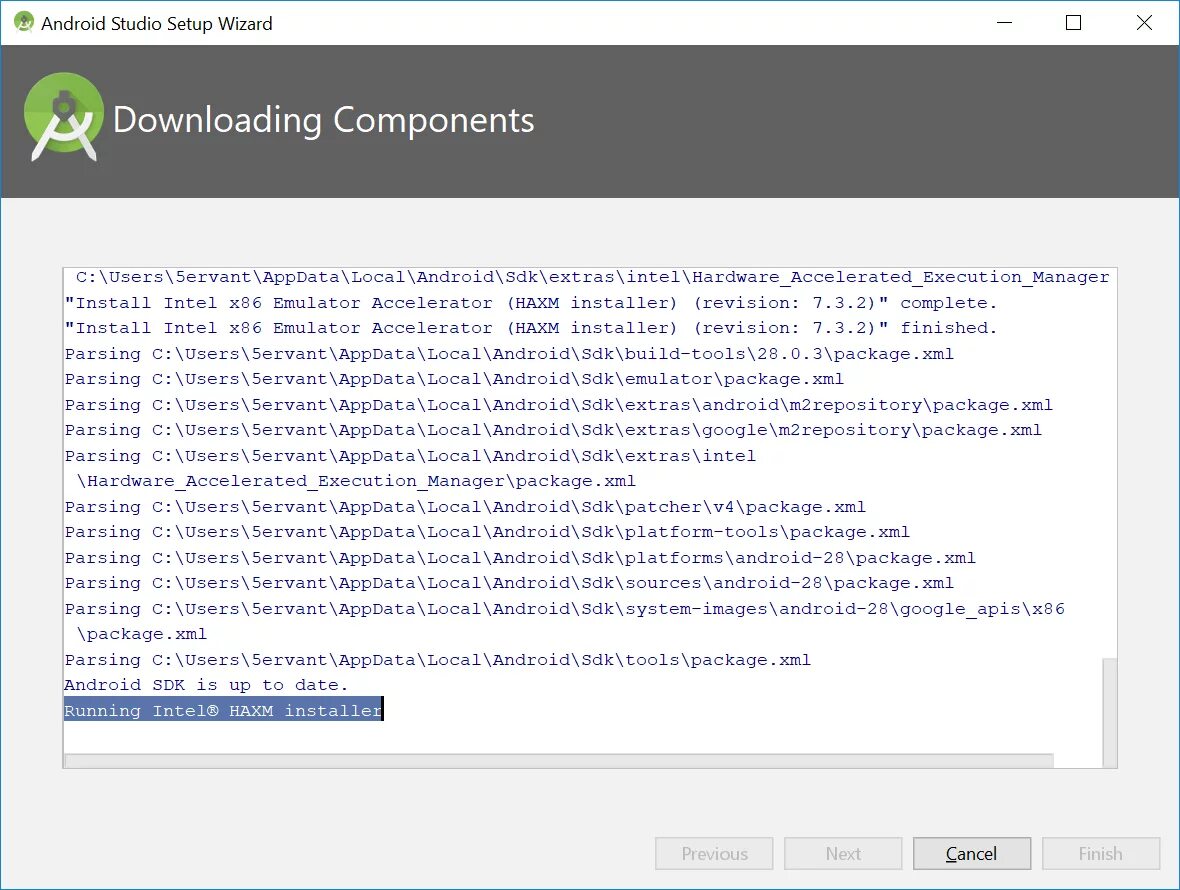Click the line parsing Sdk\extras\intel

click(410, 455)
